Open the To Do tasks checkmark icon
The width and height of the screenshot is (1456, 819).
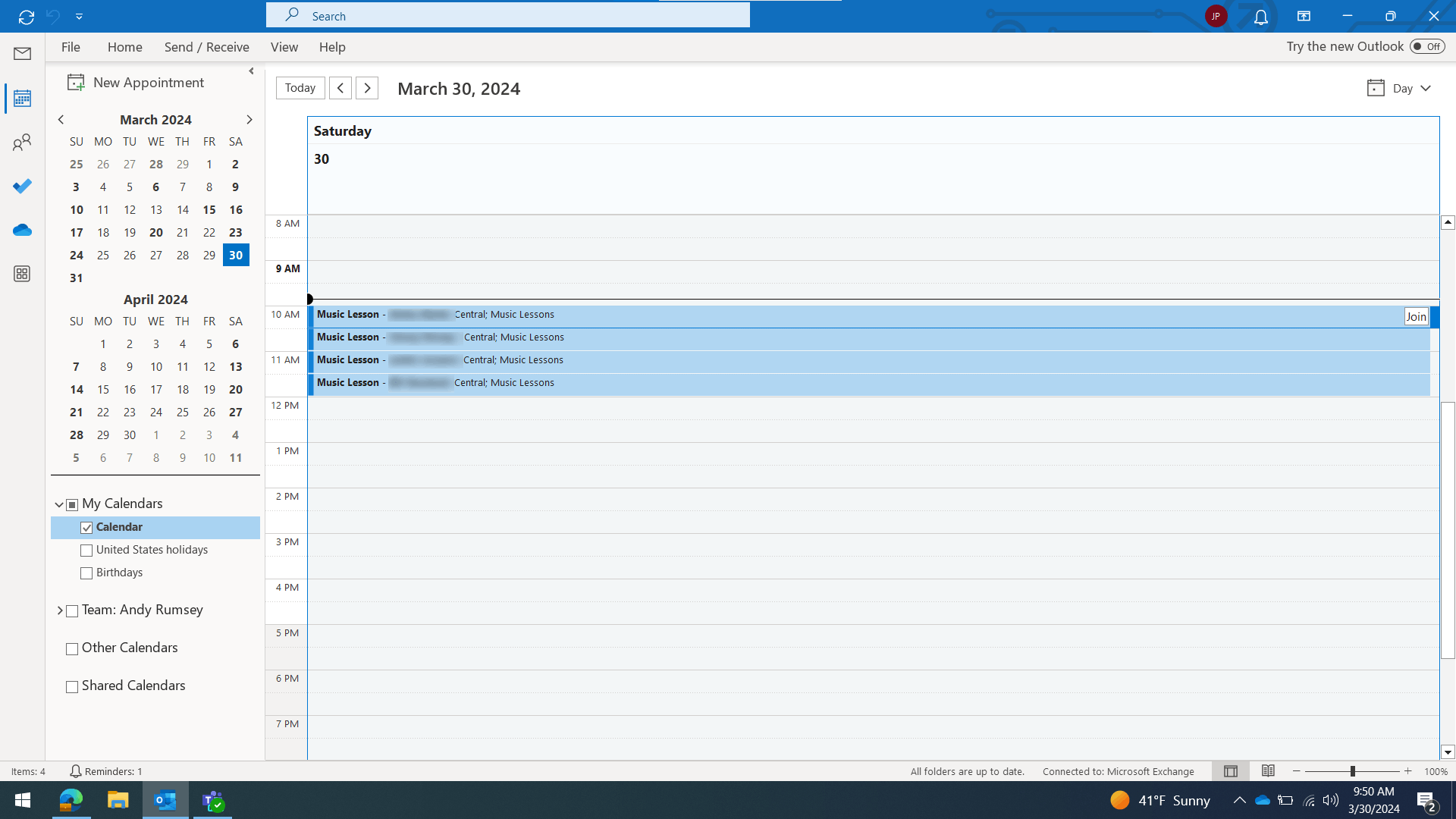pyautogui.click(x=22, y=186)
